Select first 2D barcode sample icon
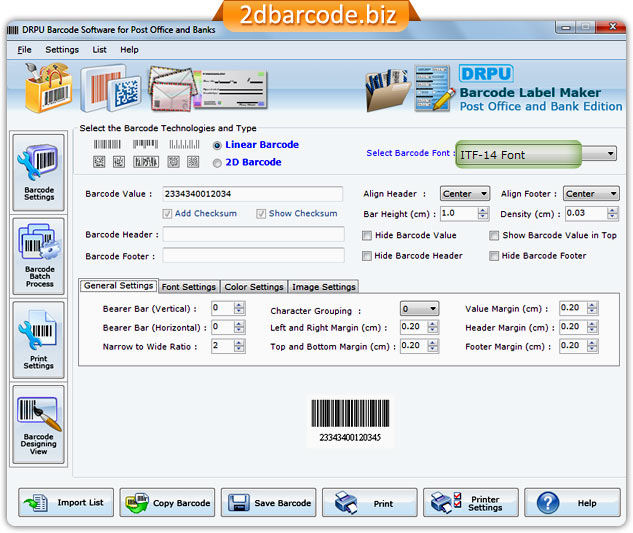Screen dimensions: 633x533 (99, 162)
